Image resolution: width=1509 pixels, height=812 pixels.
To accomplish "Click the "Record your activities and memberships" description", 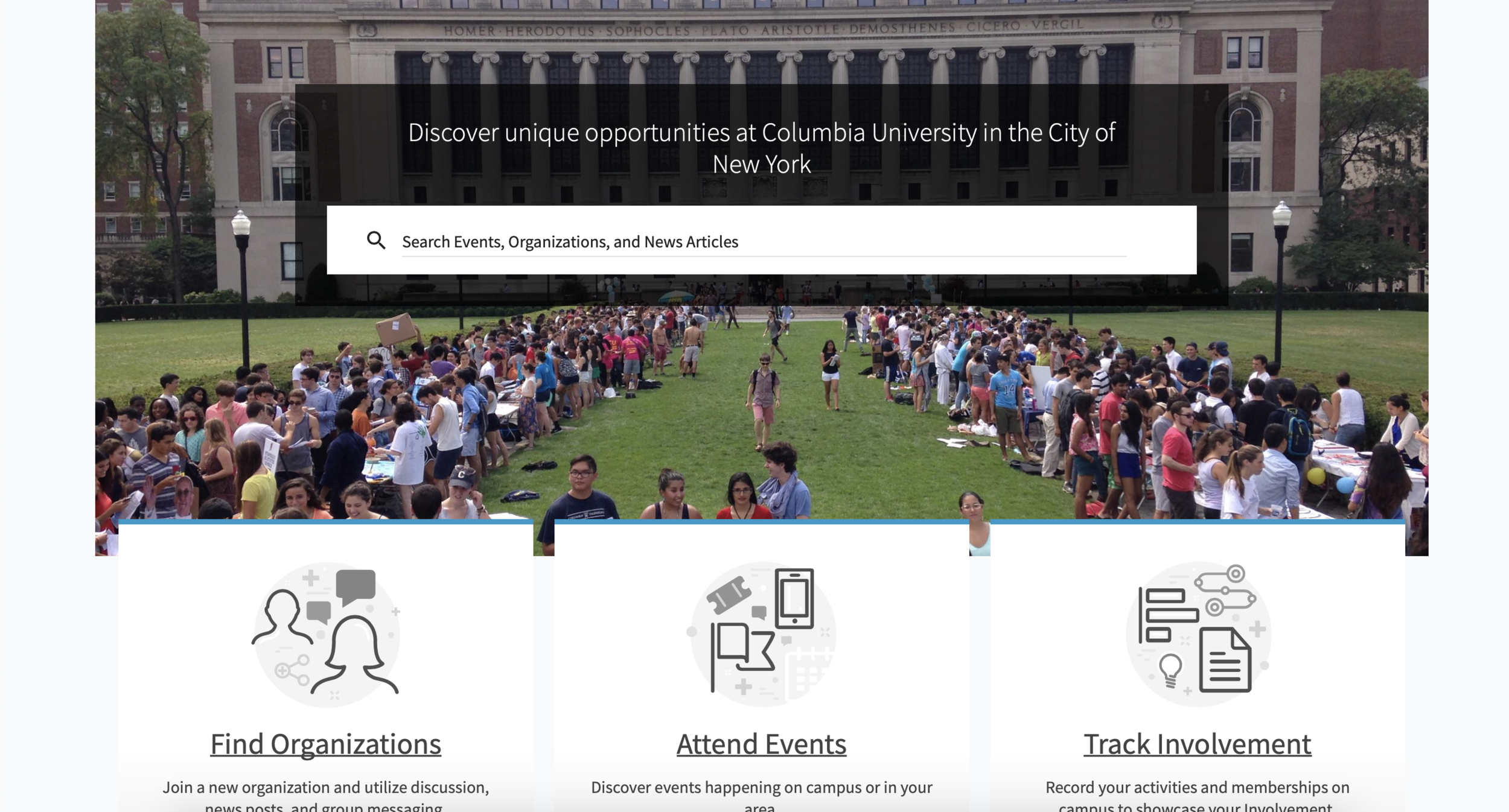I will [1198, 796].
